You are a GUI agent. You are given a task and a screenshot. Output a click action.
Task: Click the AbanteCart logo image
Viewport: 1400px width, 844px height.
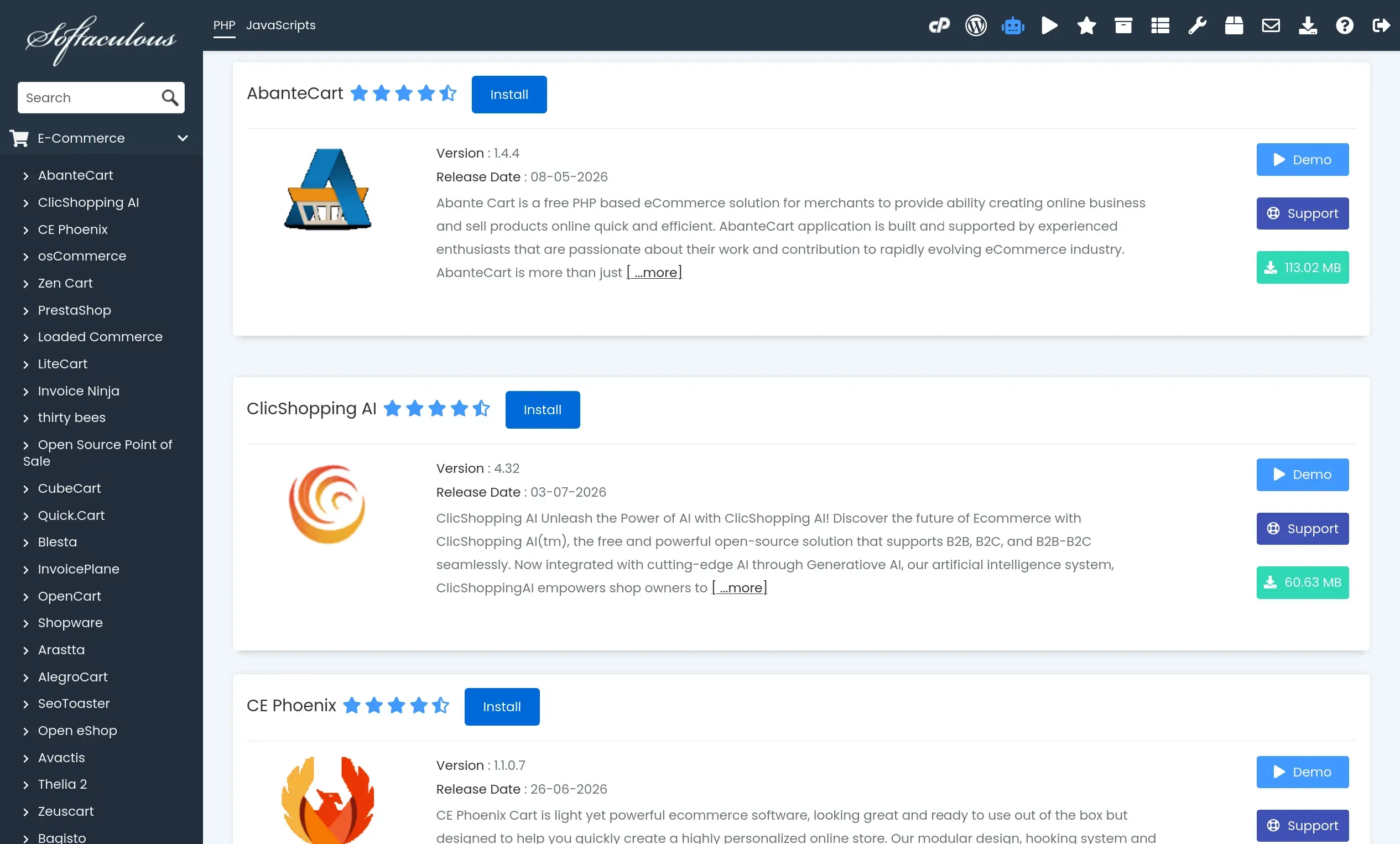click(x=327, y=189)
